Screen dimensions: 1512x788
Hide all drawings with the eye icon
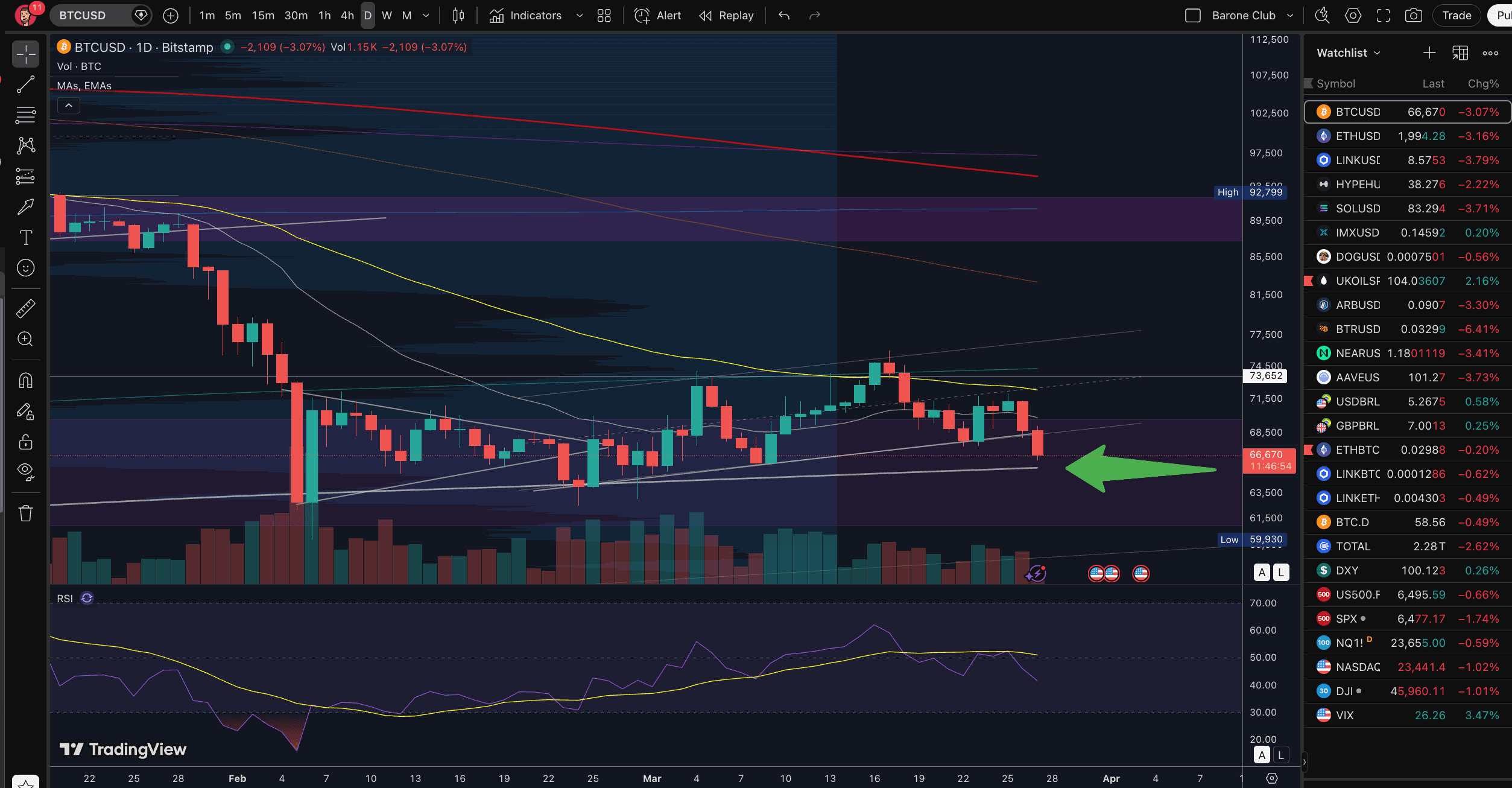tap(25, 471)
